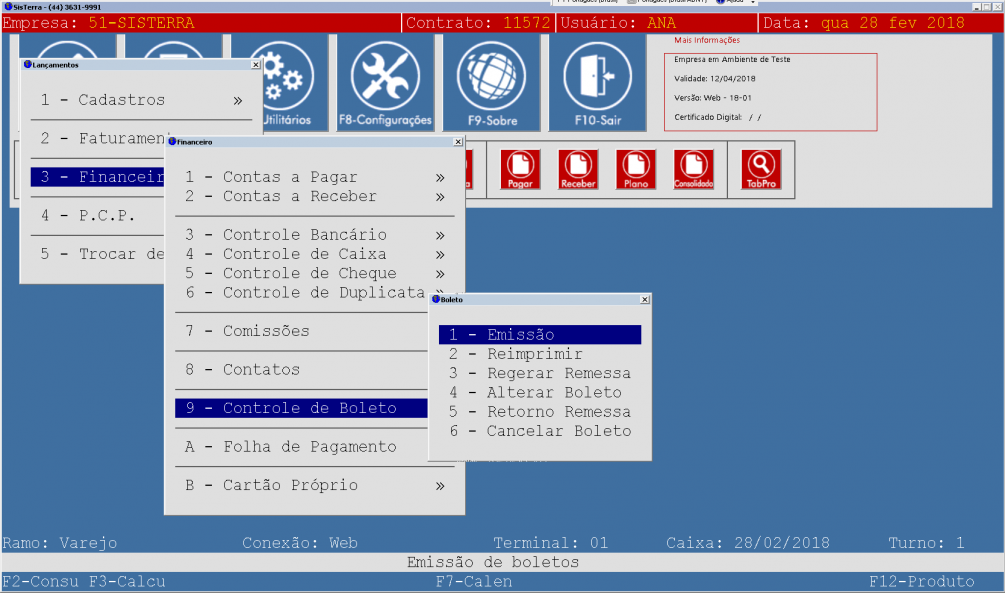
Task: Click the F10-Sair exit door icon
Action: pyautogui.click(x=597, y=82)
